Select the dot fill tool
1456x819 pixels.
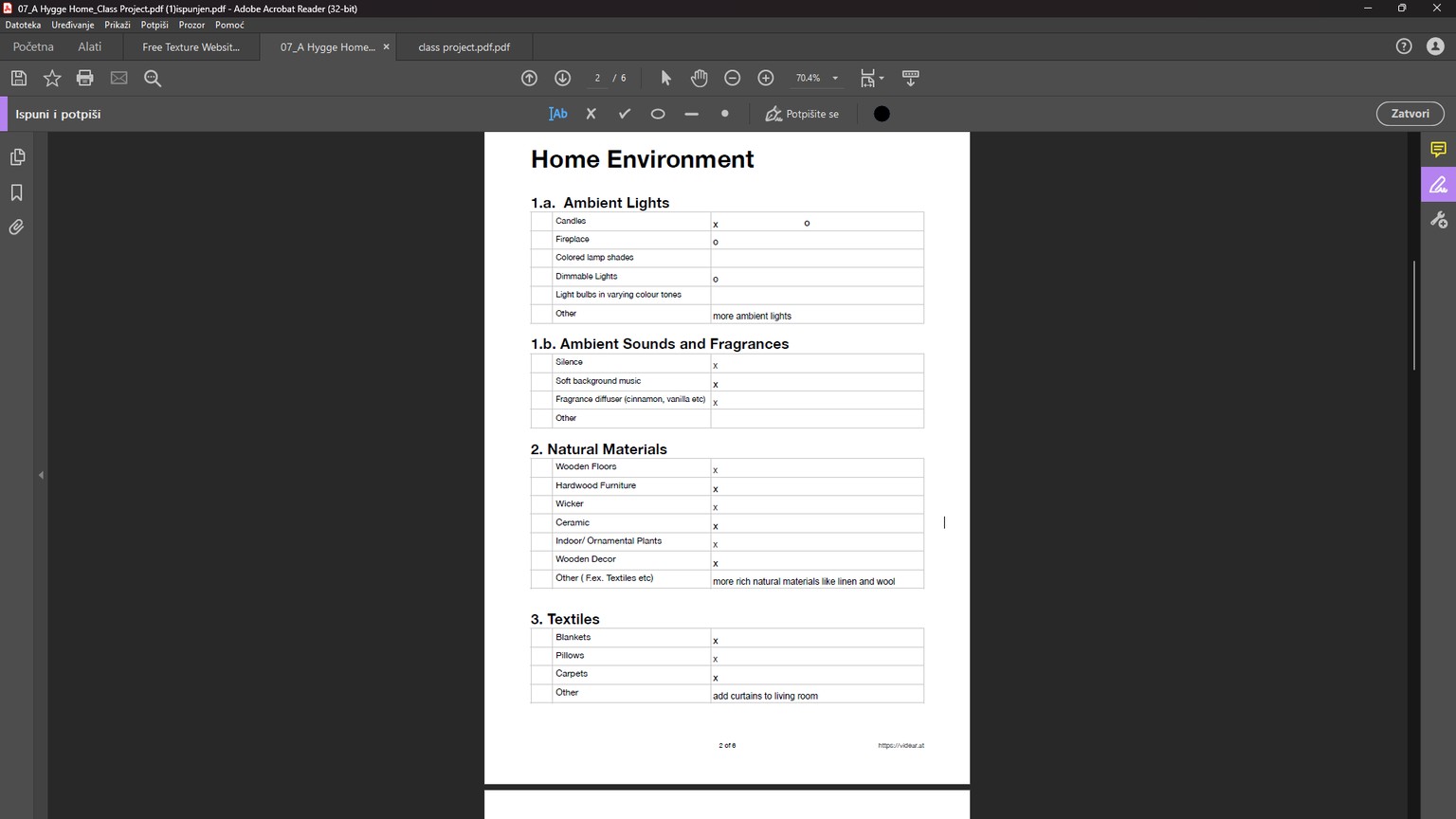tap(725, 114)
